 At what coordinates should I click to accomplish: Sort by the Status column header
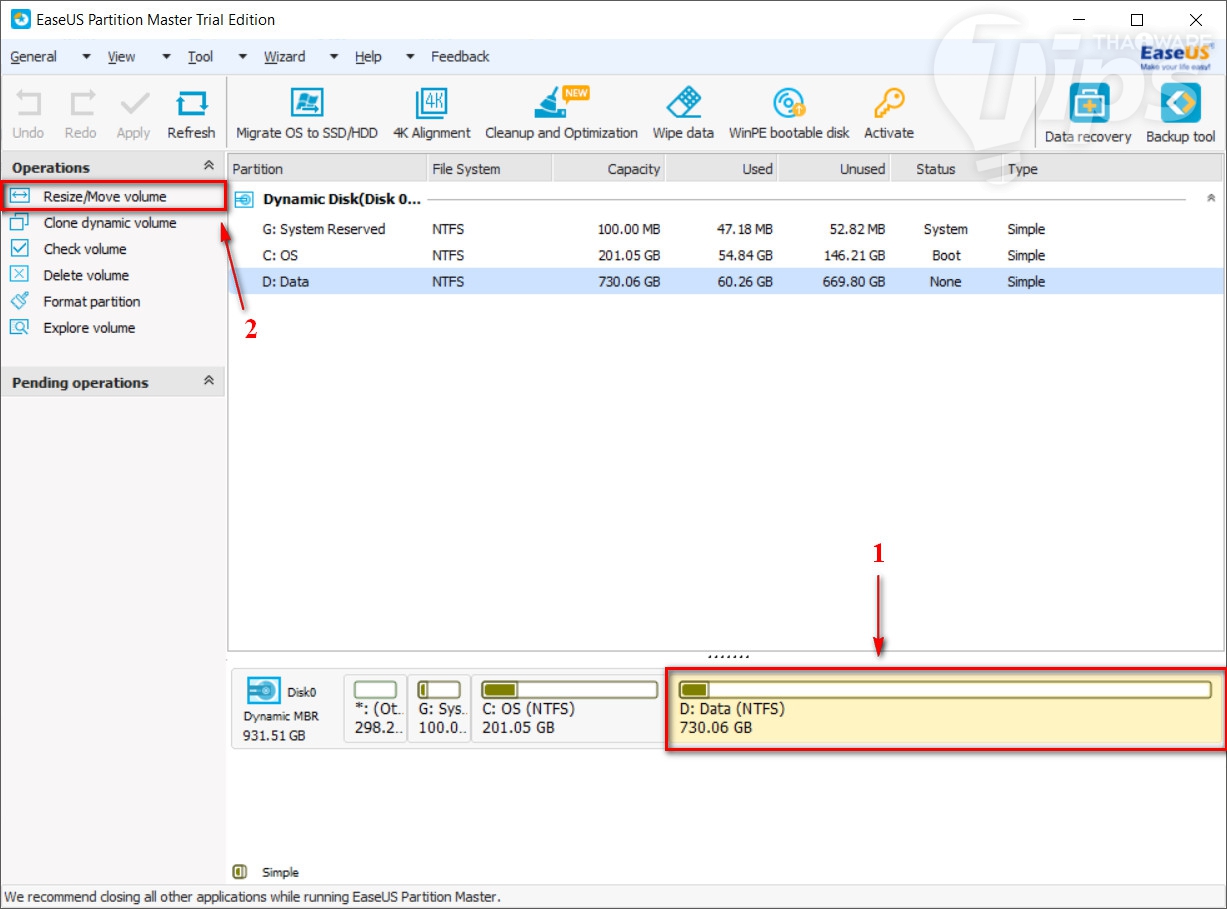pyautogui.click(x=945, y=169)
